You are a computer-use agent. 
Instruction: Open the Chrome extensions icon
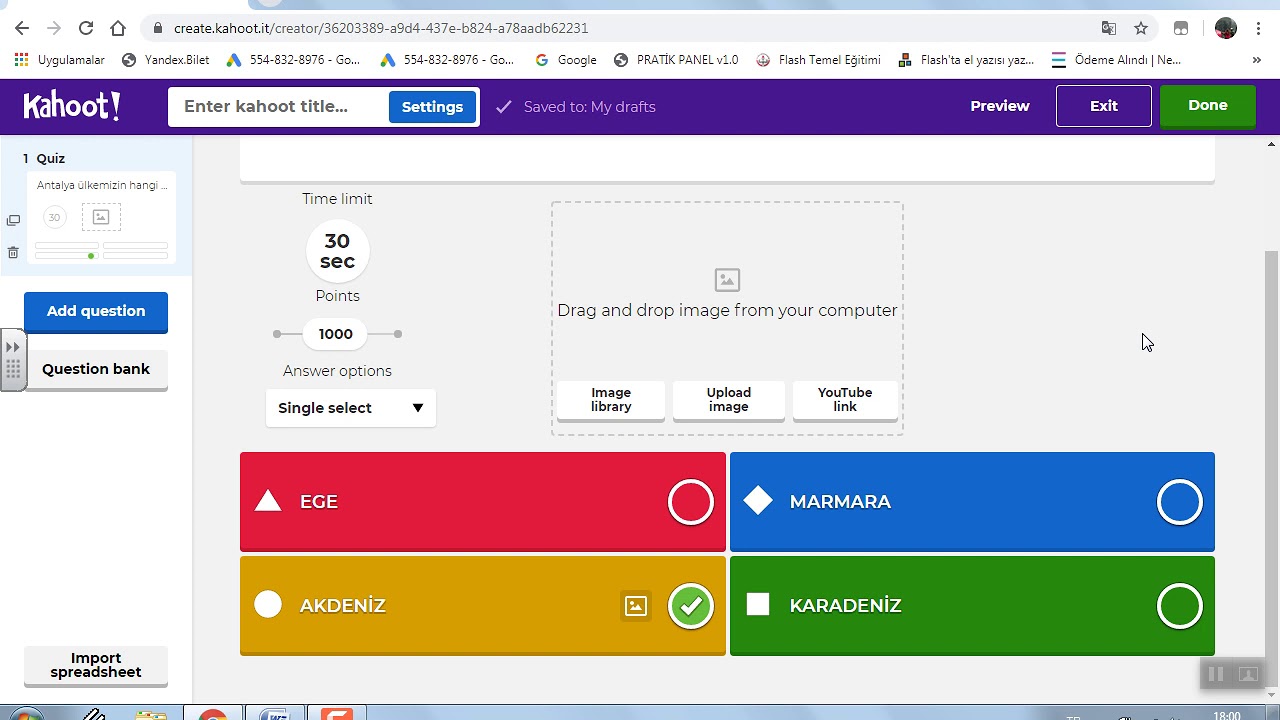[x=1181, y=28]
